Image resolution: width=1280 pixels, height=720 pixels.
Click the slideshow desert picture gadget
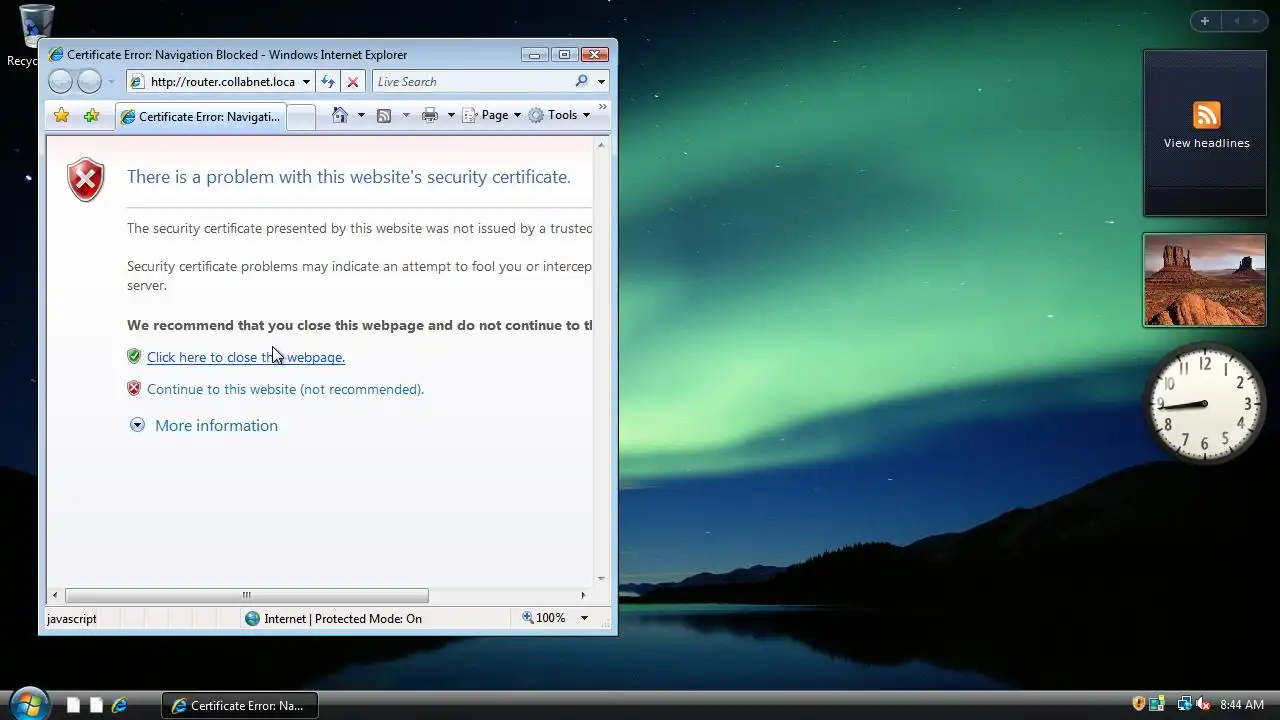pos(1204,280)
